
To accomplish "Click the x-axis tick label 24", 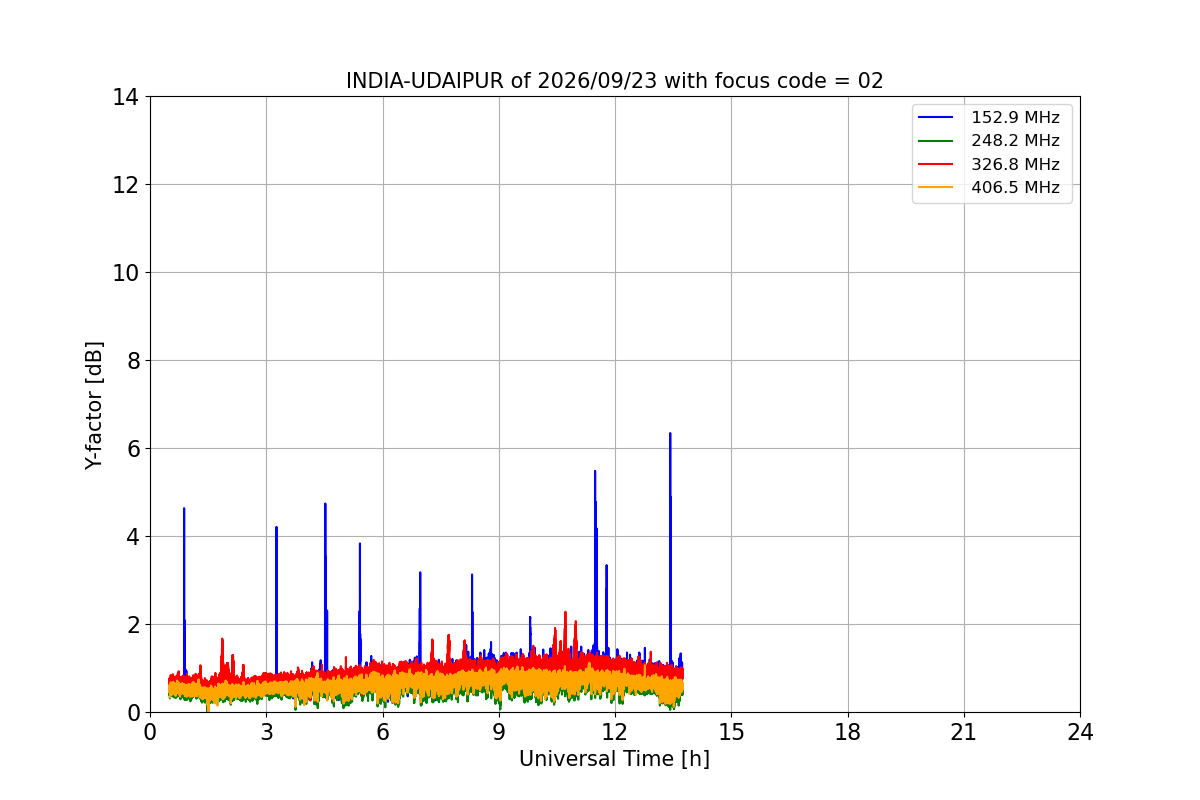I will click(1080, 732).
